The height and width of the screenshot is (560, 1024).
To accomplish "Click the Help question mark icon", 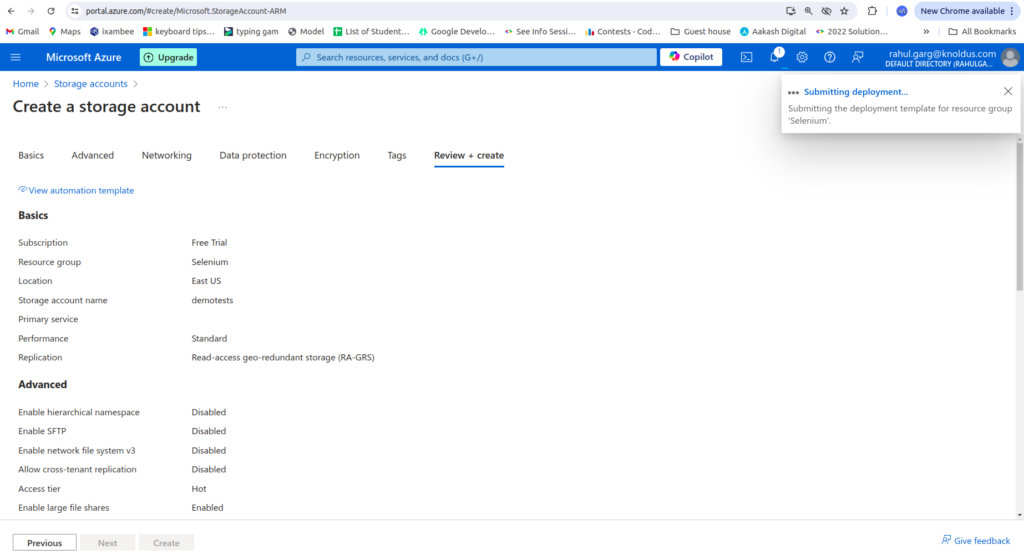I will [829, 57].
